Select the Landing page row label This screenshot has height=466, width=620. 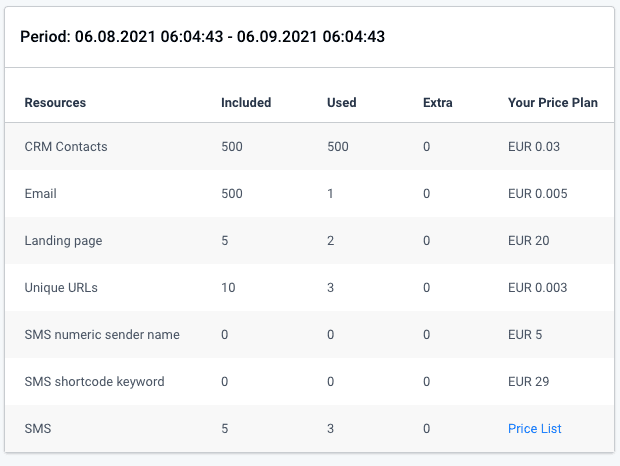(63, 241)
